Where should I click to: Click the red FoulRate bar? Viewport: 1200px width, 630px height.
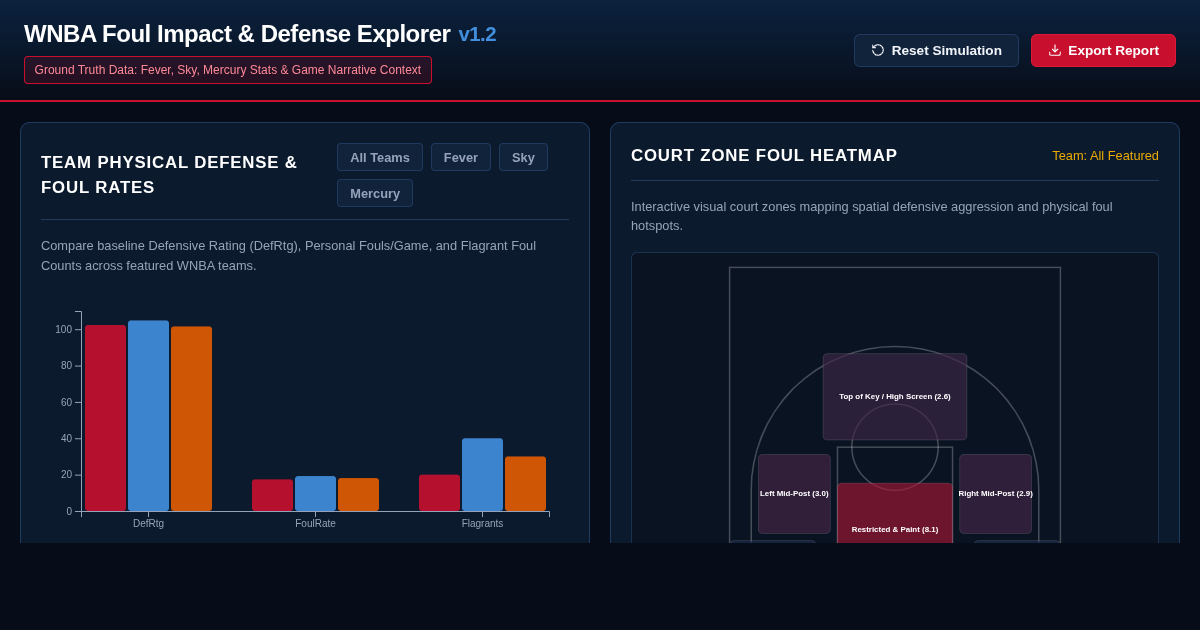tap(272, 495)
